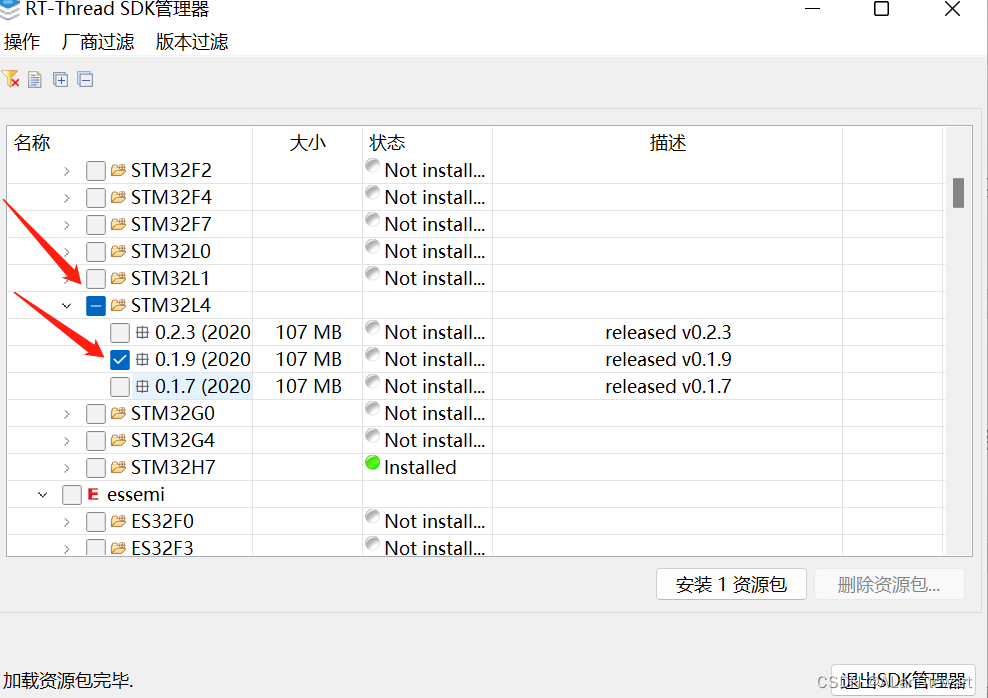
Task: Select the released v0.2.3 description cell
Action: (x=668, y=332)
